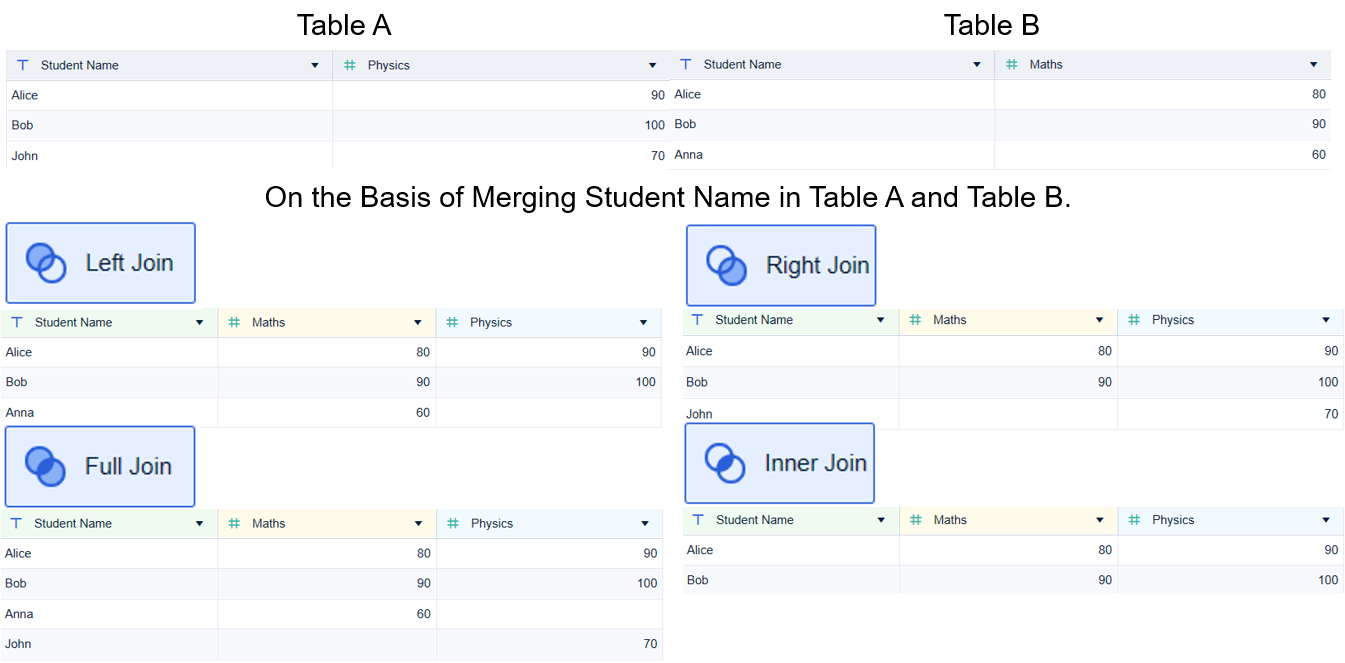The height and width of the screenshot is (663, 1345).
Task: Click number-type icon beside Physics in Table A
Action: (x=350, y=65)
